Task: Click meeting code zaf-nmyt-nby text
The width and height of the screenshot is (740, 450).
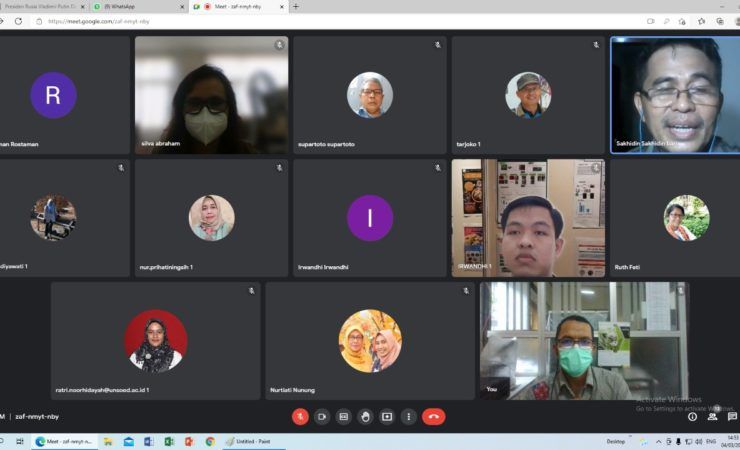Action: click(37, 417)
